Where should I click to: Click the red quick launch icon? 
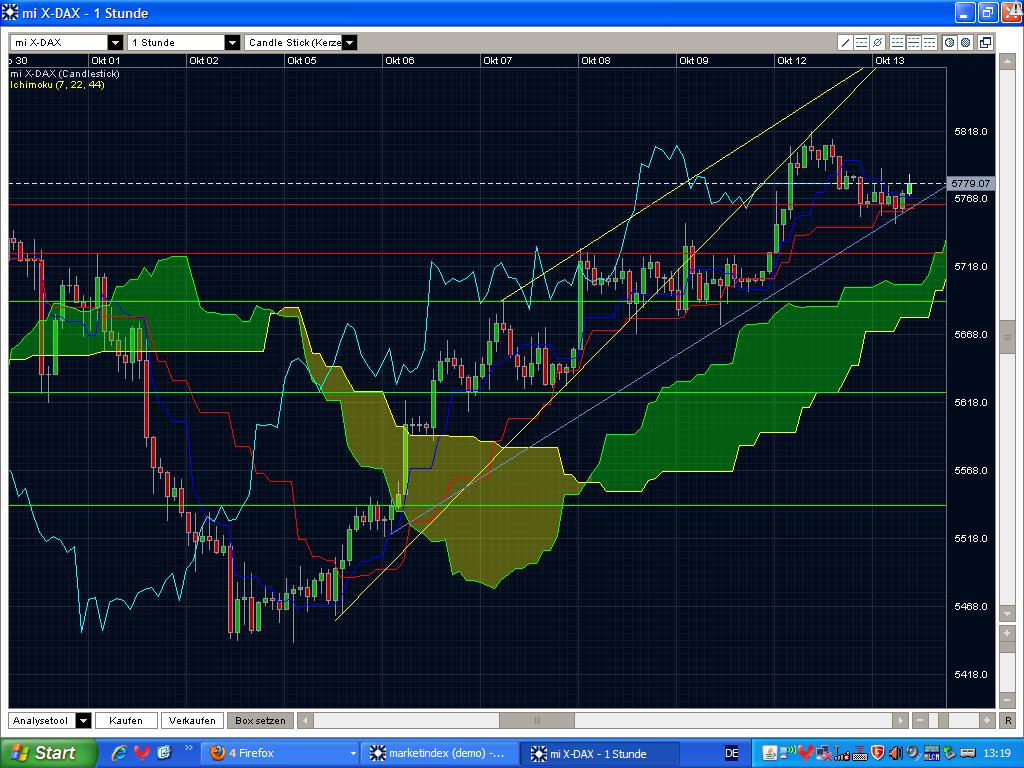click(x=142, y=753)
